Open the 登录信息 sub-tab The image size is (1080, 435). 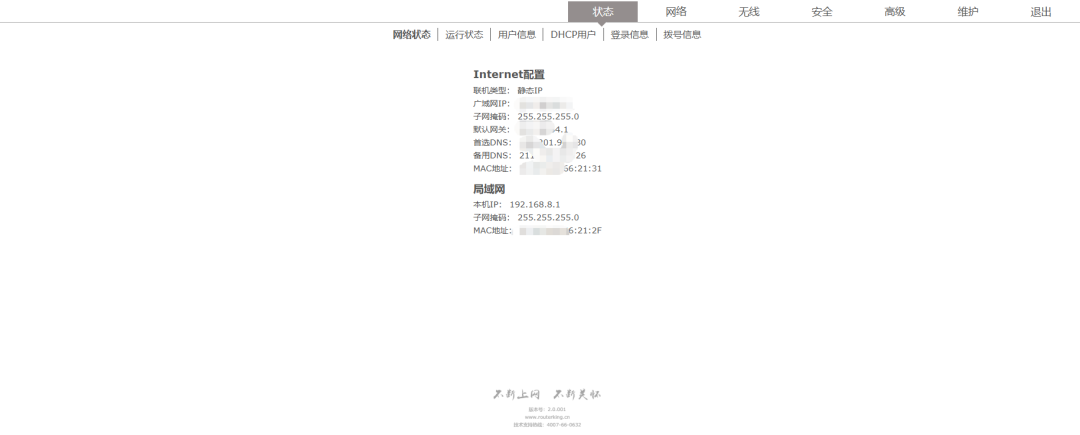(x=630, y=35)
